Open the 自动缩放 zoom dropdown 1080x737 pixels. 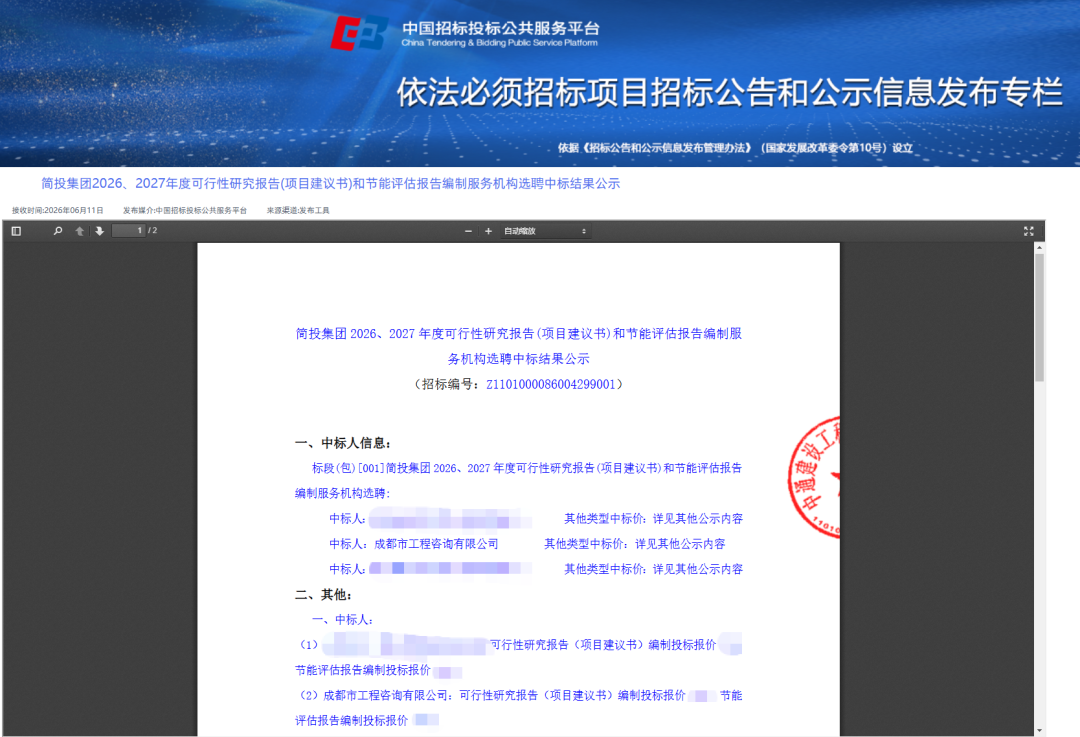coord(545,231)
